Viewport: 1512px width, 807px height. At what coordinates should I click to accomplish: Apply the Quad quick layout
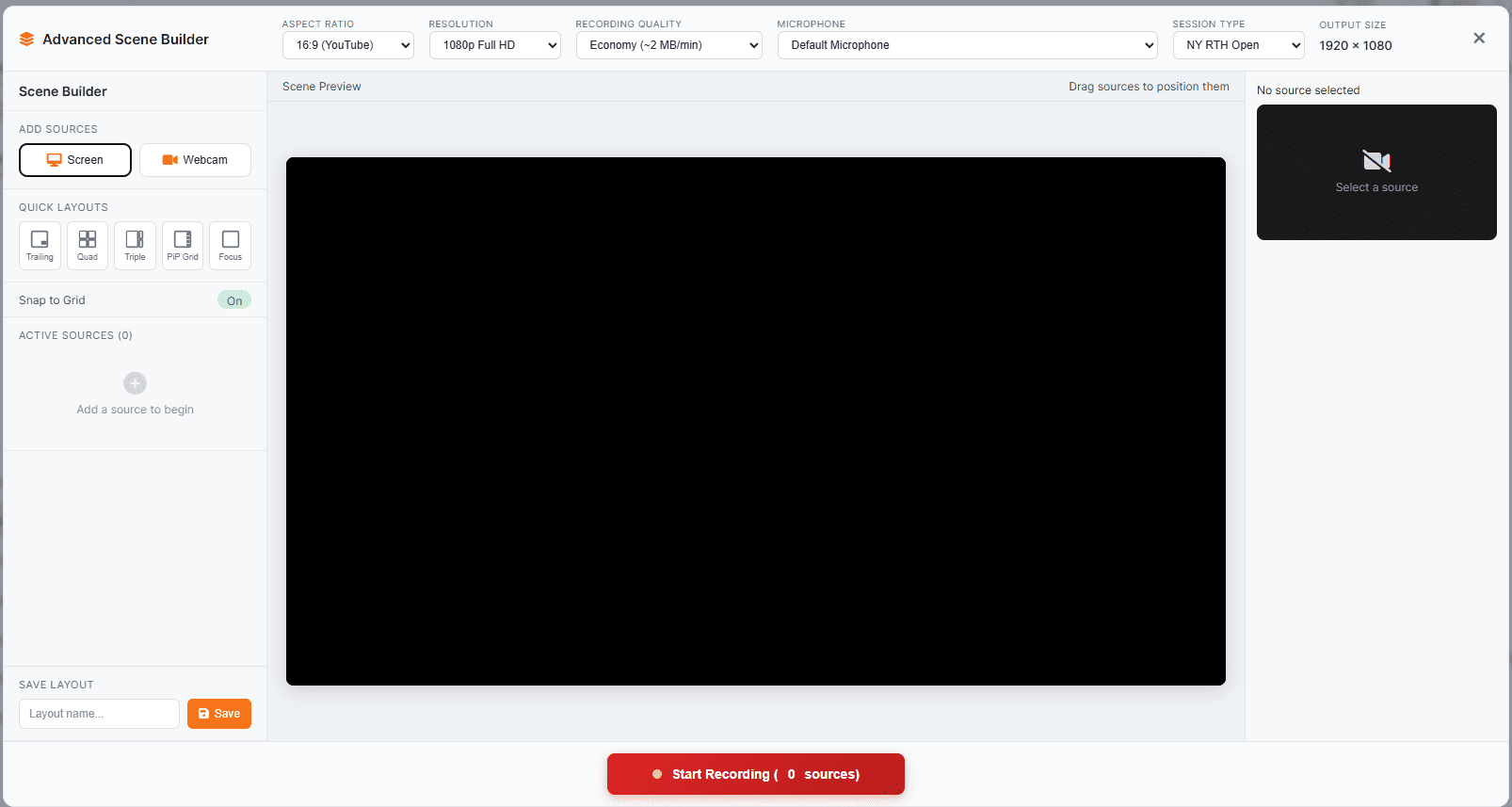pyautogui.click(x=88, y=246)
